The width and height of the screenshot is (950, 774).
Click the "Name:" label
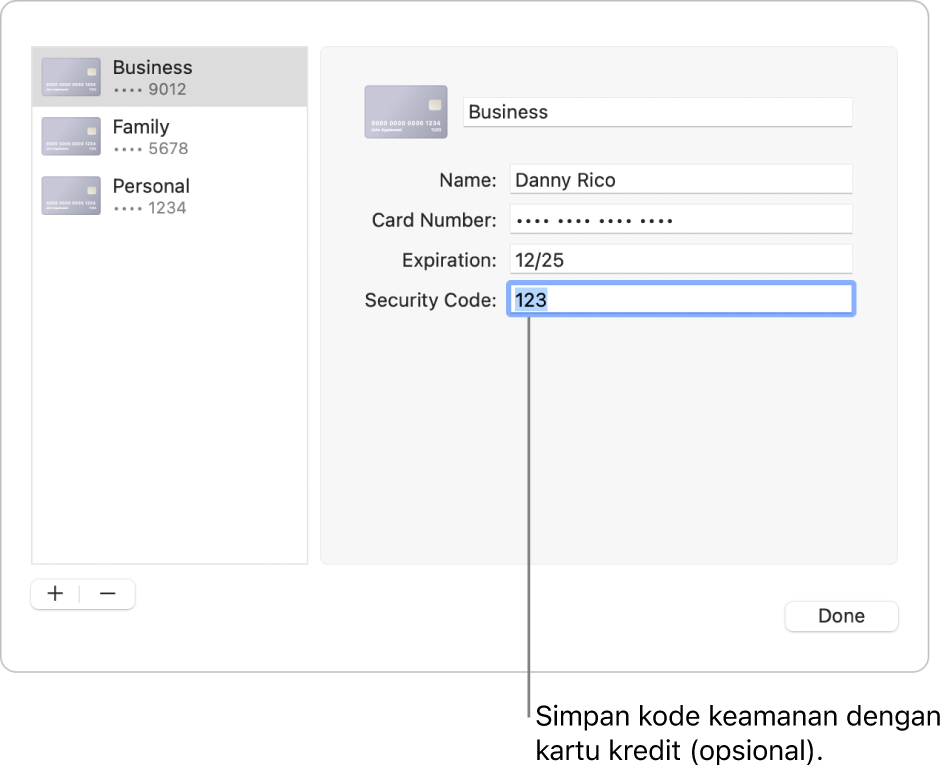[x=468, y=180]
